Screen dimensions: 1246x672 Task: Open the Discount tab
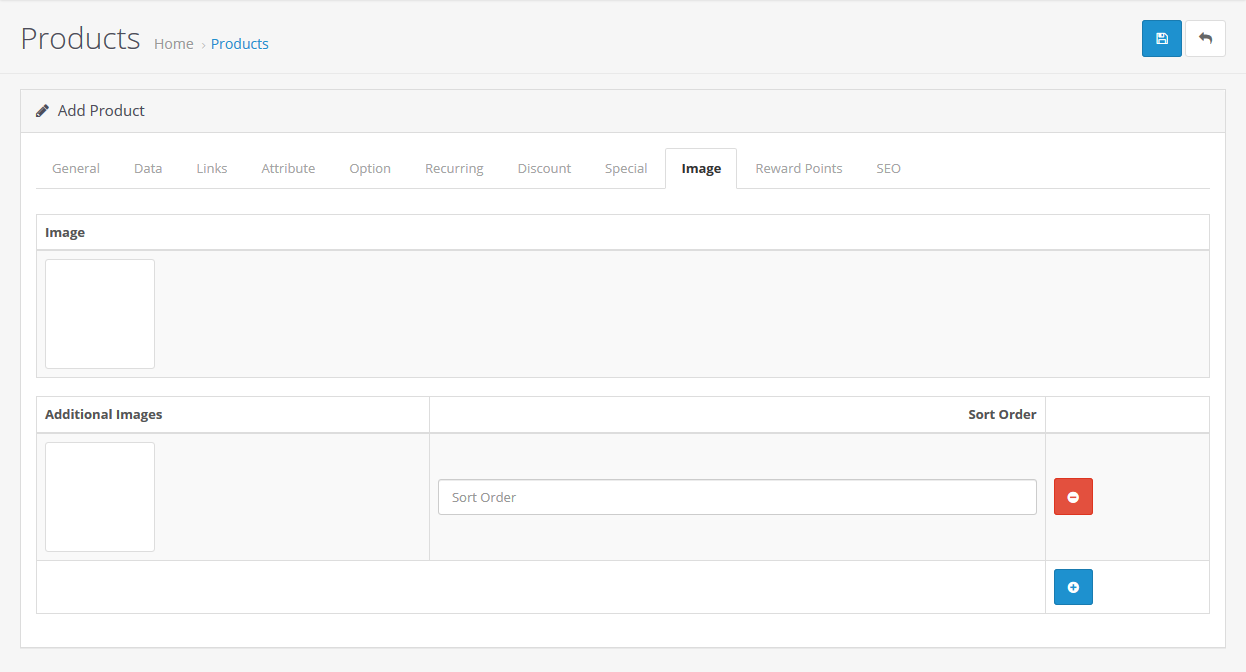click(x=544, y=168)
